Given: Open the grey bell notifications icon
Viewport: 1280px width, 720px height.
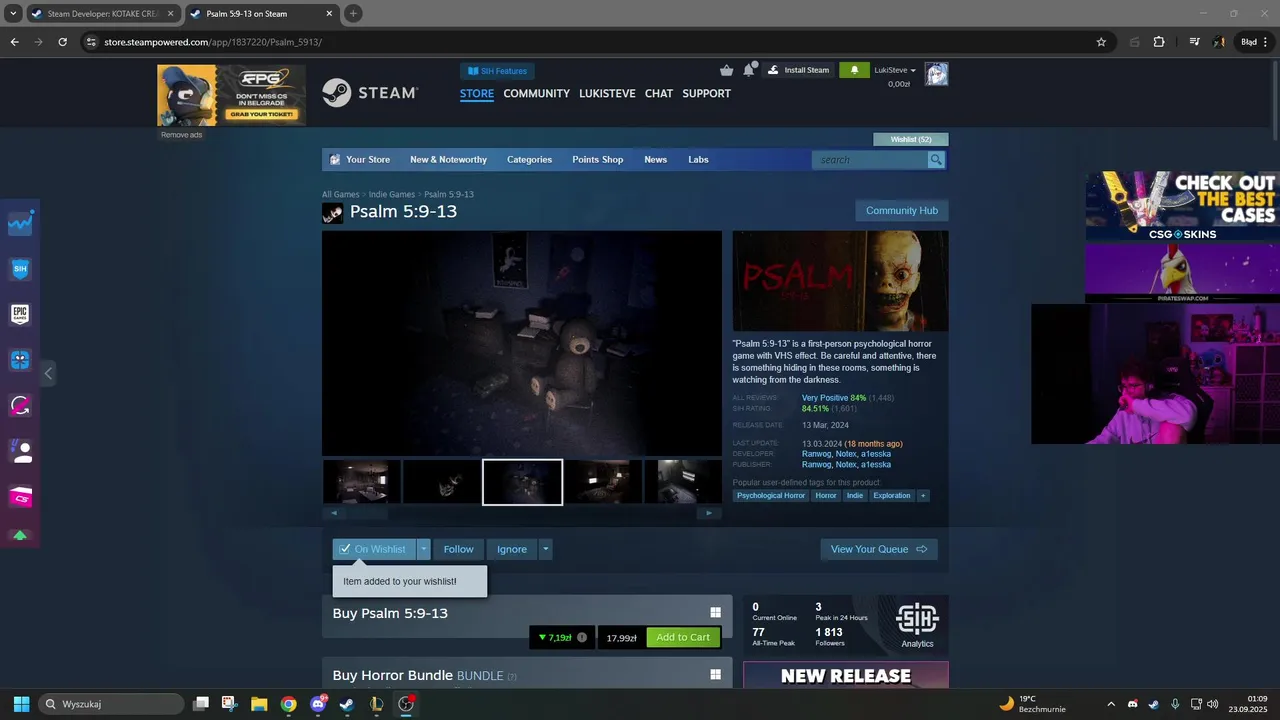Looking at the screenshot, I should pyautogui.click(x=748, y=70).
